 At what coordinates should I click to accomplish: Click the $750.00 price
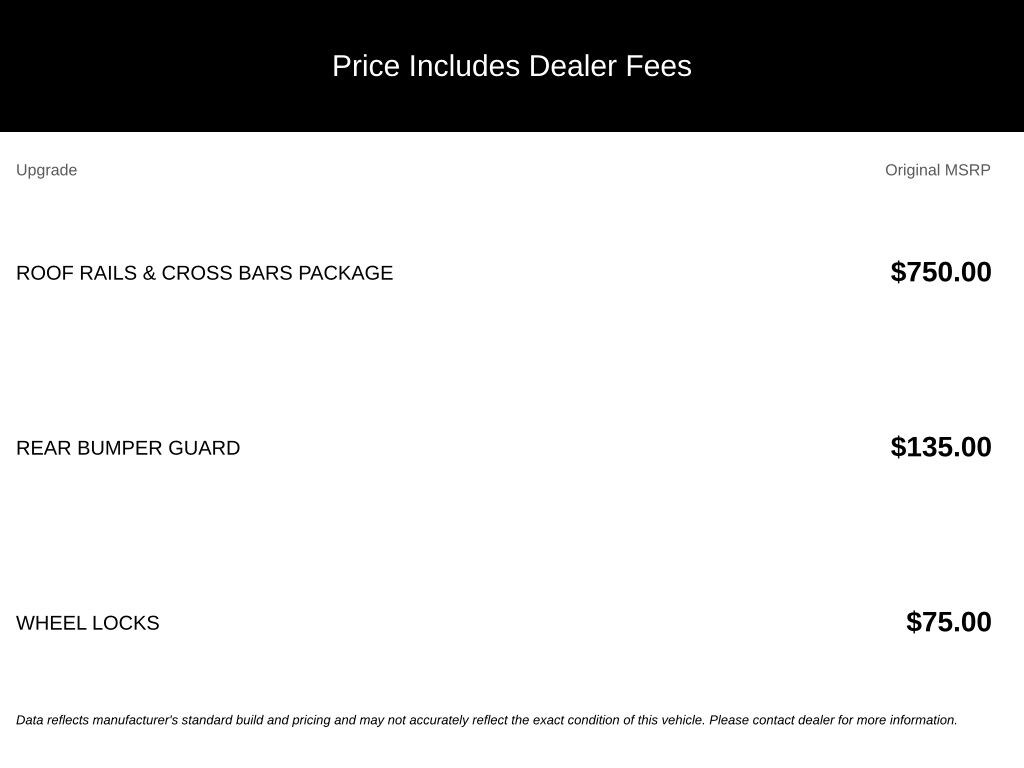point(940,272)
